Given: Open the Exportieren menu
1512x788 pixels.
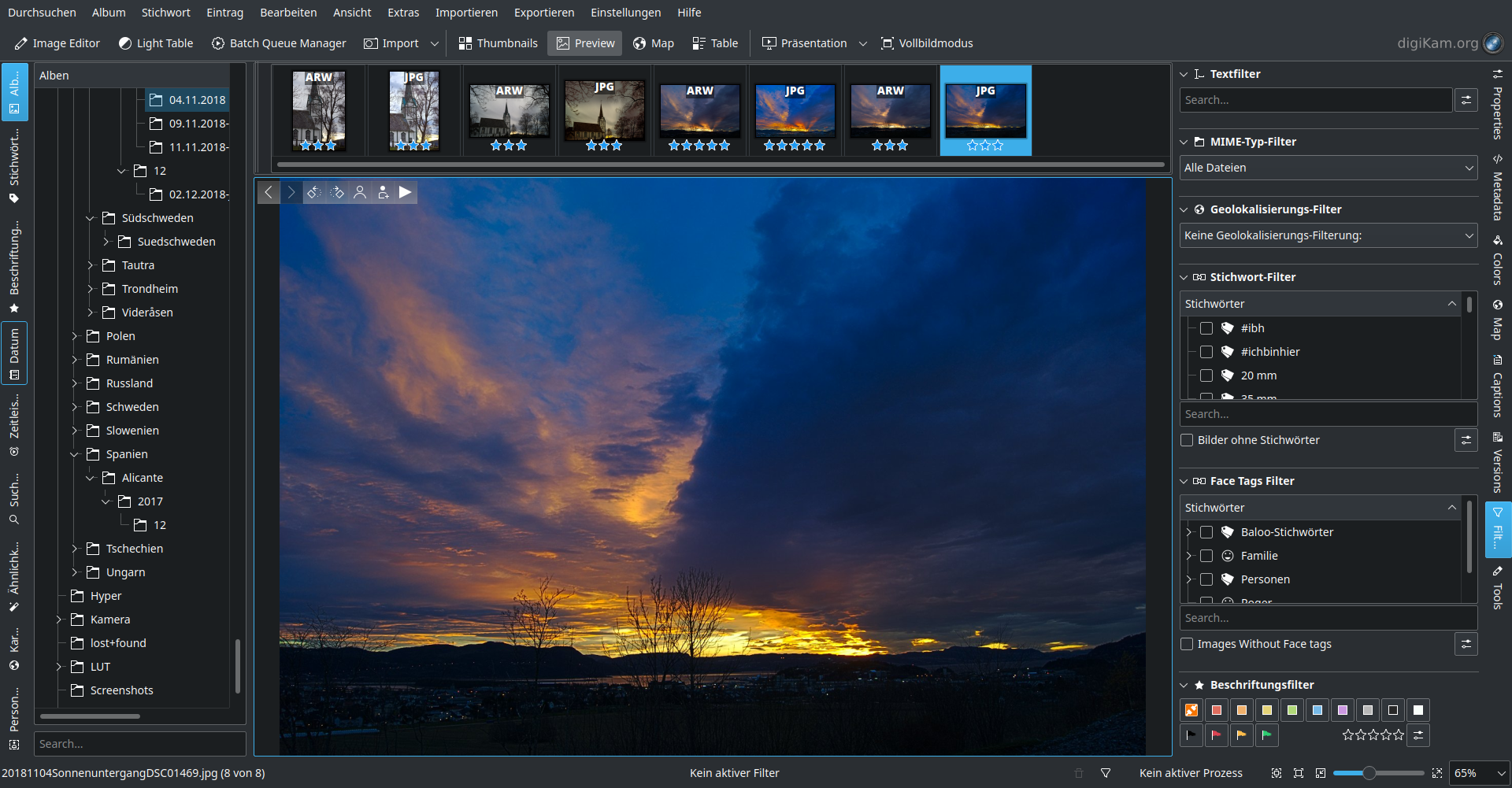Looking at the screenshot, I should [544, 13].
